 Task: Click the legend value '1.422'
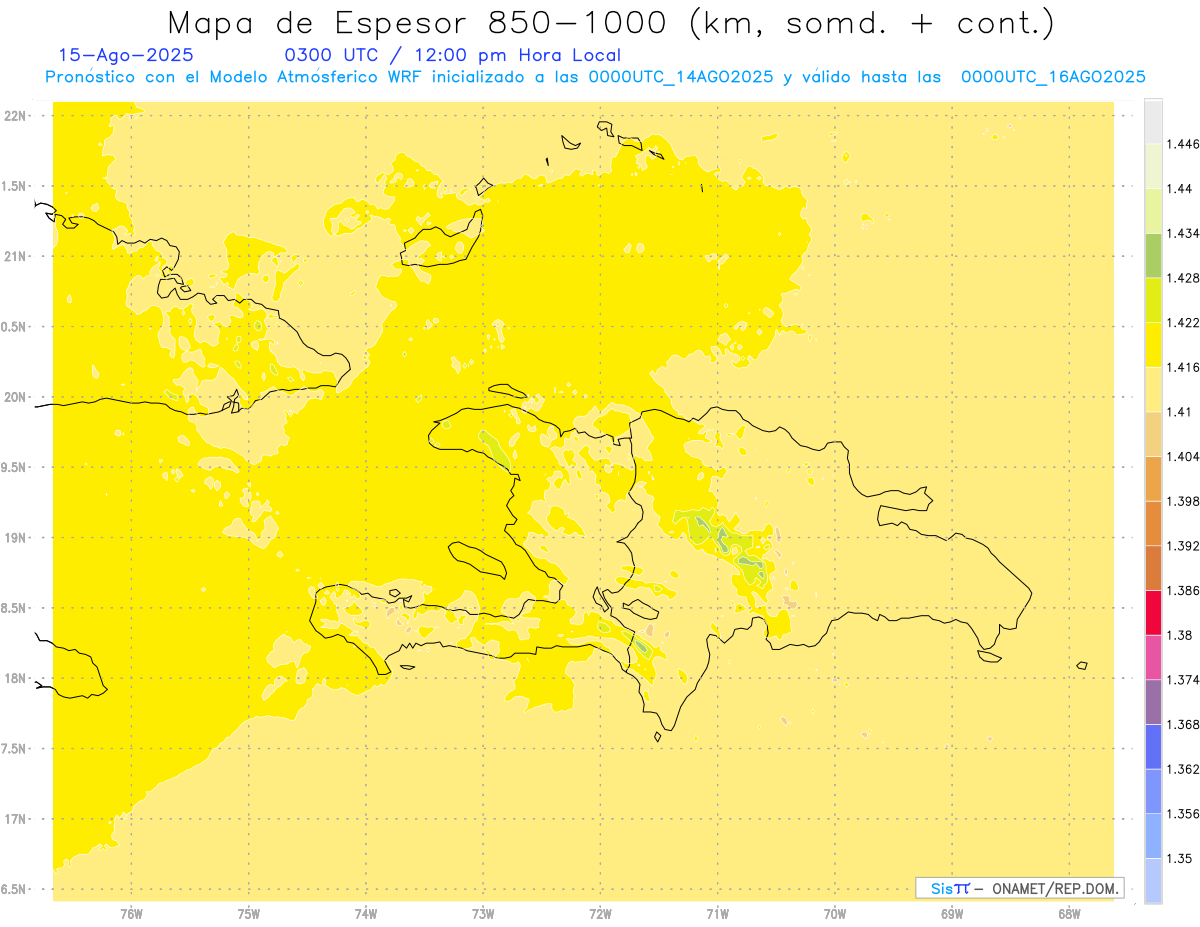pos(1182,323)
